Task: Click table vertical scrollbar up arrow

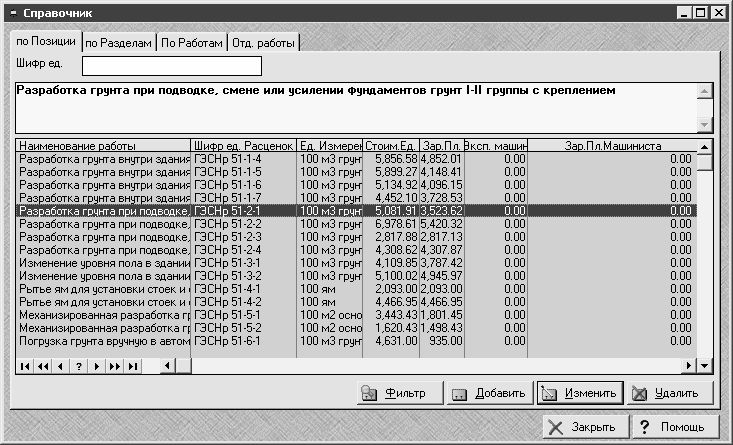Action: point(704,147)
